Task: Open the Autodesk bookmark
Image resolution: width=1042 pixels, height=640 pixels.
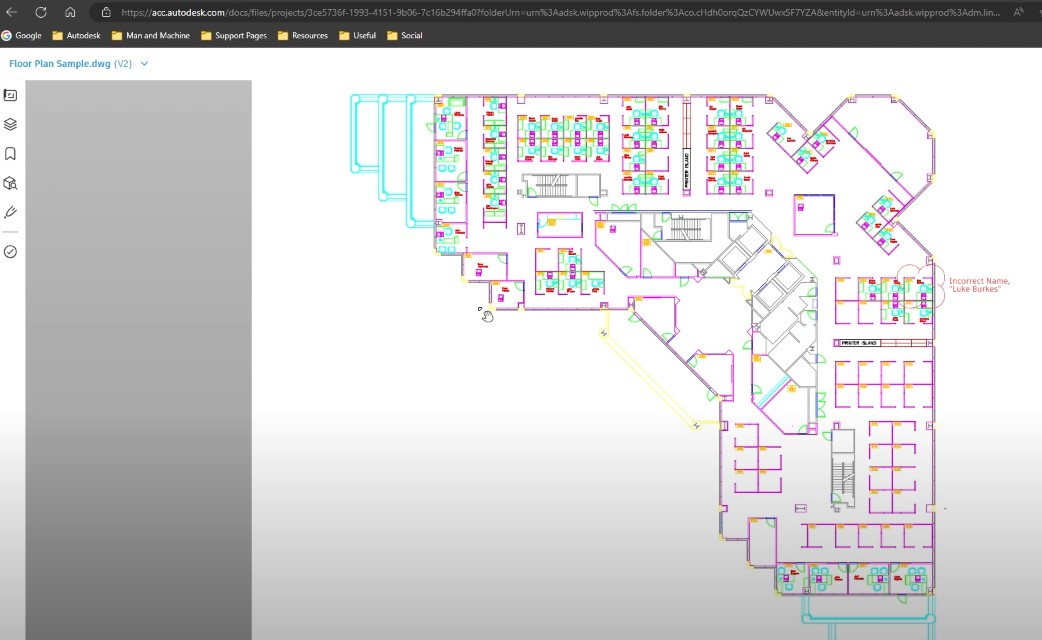Action: (76, 35)
